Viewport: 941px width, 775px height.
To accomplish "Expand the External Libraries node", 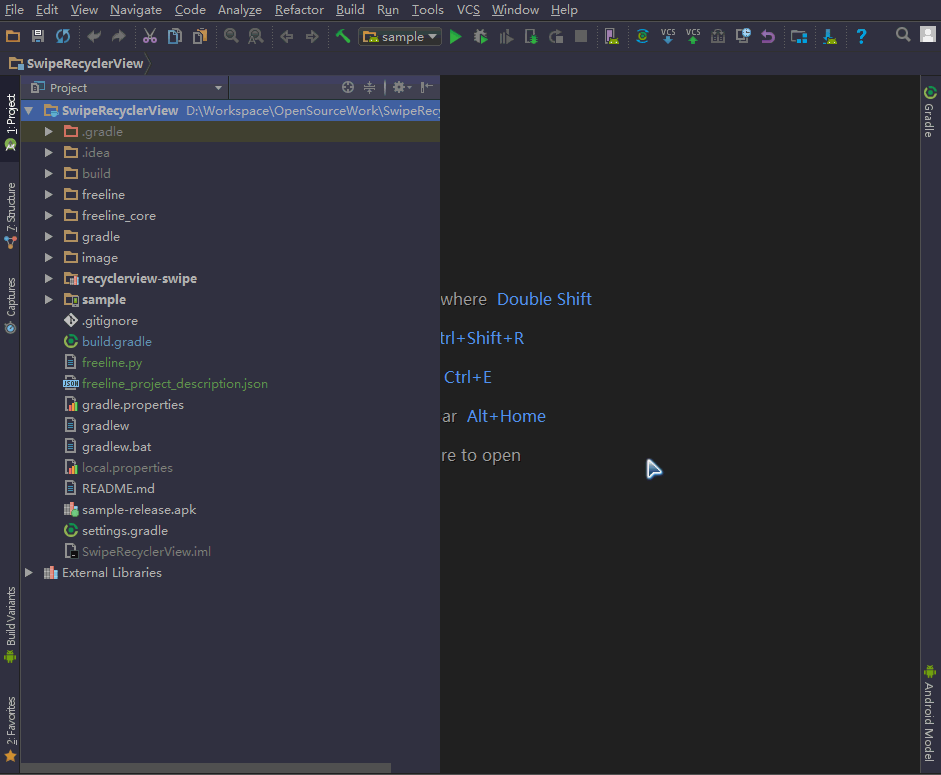I will (30, 573).
